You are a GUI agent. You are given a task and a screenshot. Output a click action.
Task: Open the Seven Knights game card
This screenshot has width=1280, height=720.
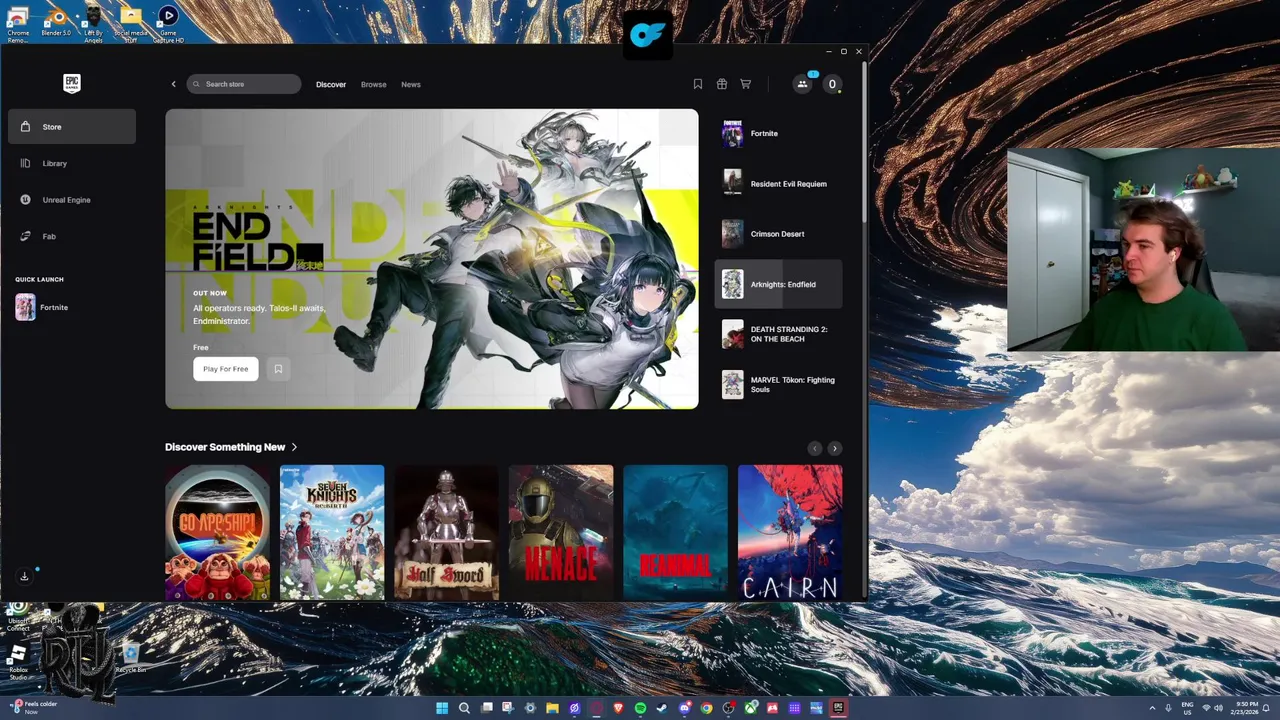click(332, 532)
